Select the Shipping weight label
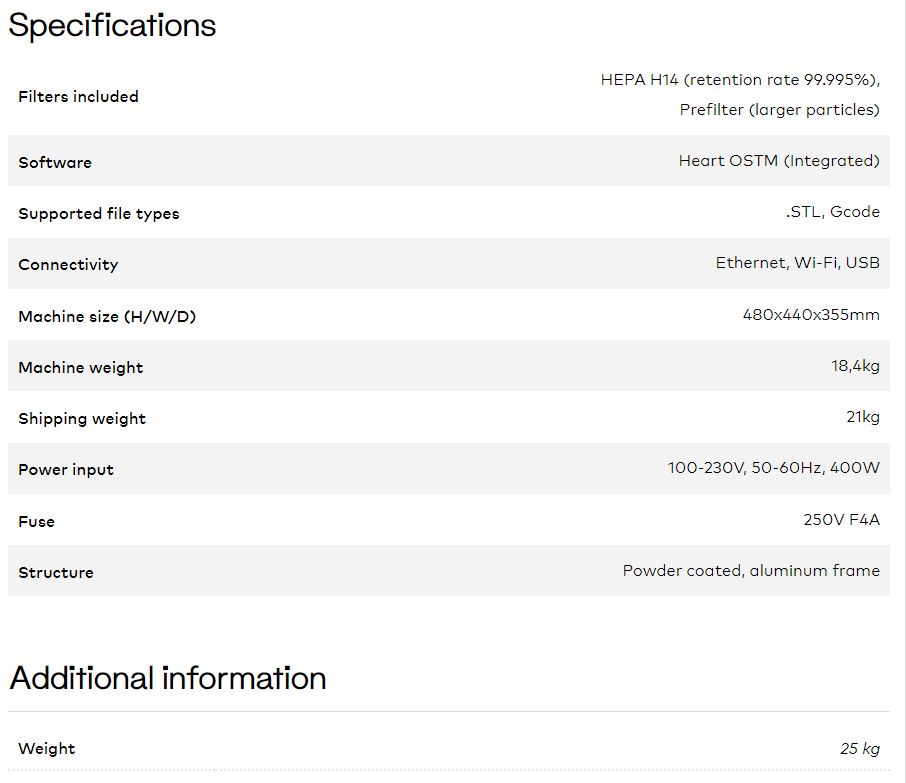The width and height of the screenshot is (906, 783). [x=82, y=419]
